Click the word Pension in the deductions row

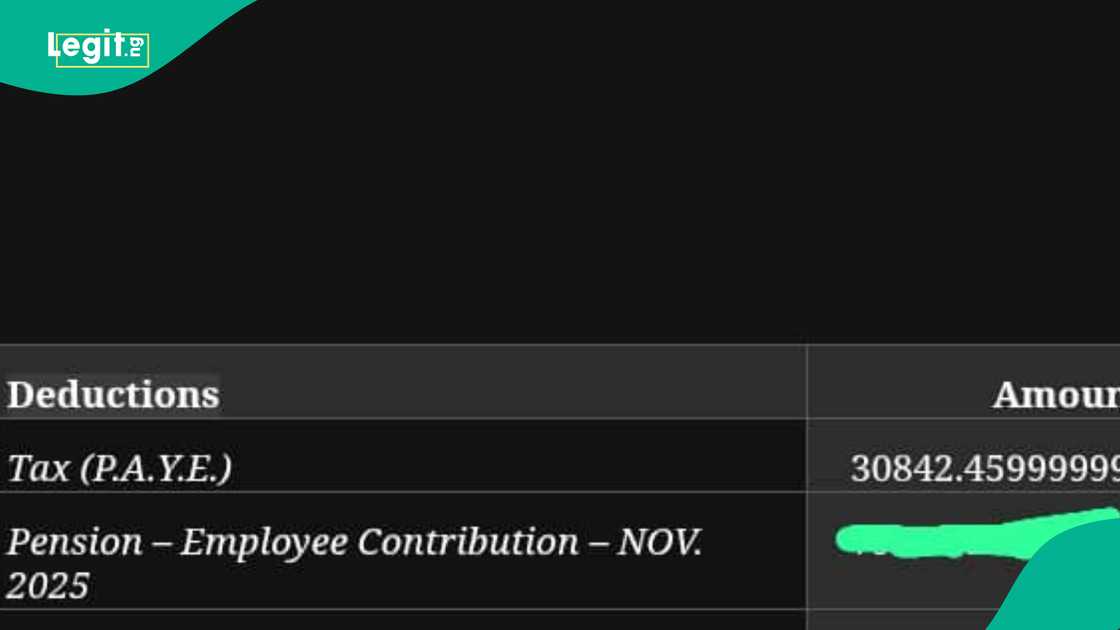tap(75, 541)
